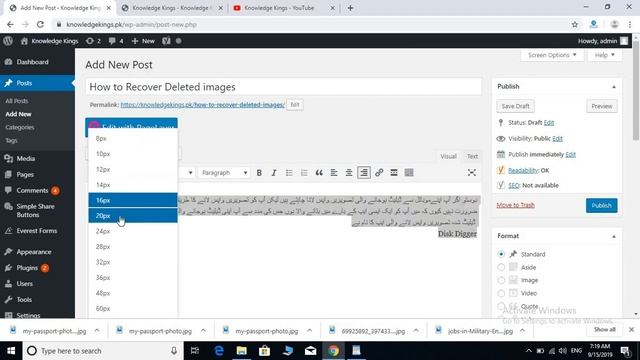
Task: Insert a bulleted list
Action: coord(289,173)
